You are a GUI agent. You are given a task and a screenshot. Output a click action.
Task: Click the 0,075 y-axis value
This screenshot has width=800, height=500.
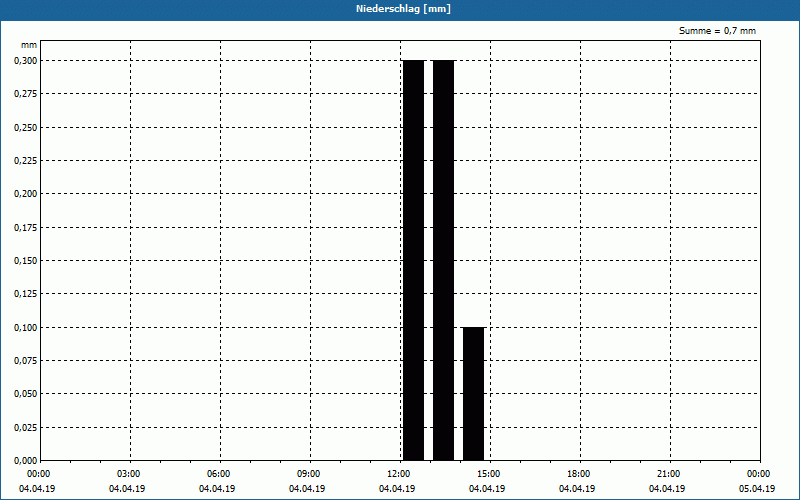(x=26, y=361)
